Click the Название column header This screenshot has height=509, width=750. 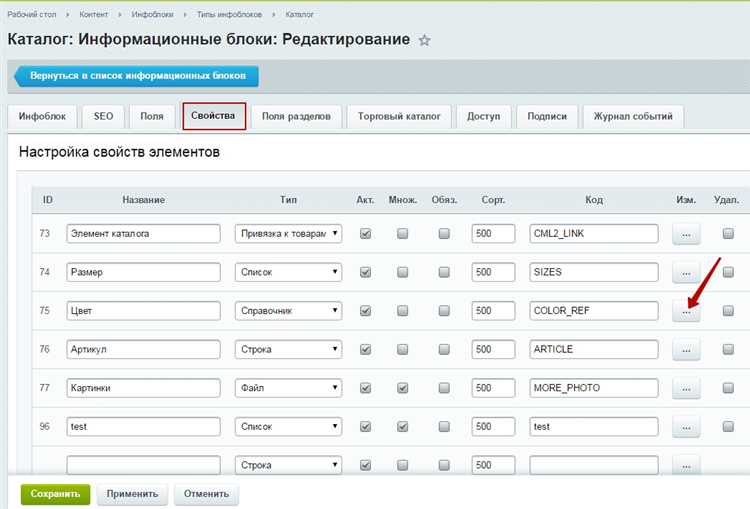pos(143,200)
